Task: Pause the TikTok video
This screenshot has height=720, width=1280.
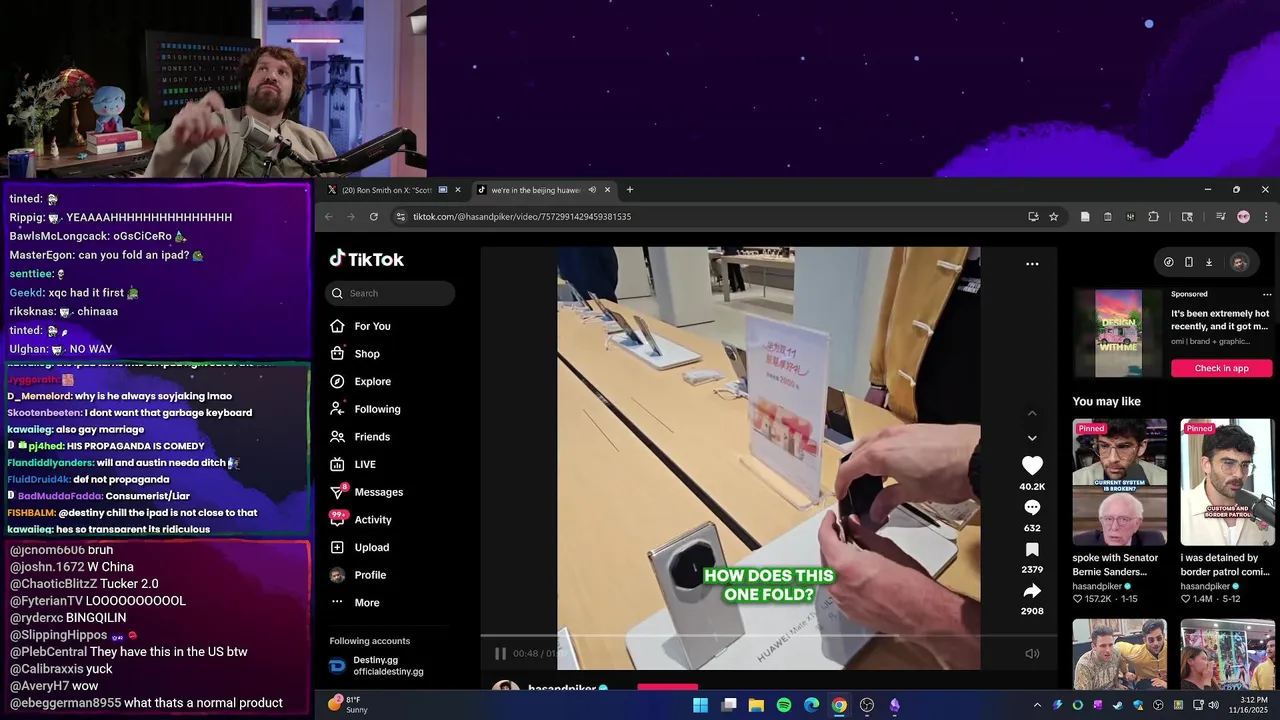Action: [500, 653]
